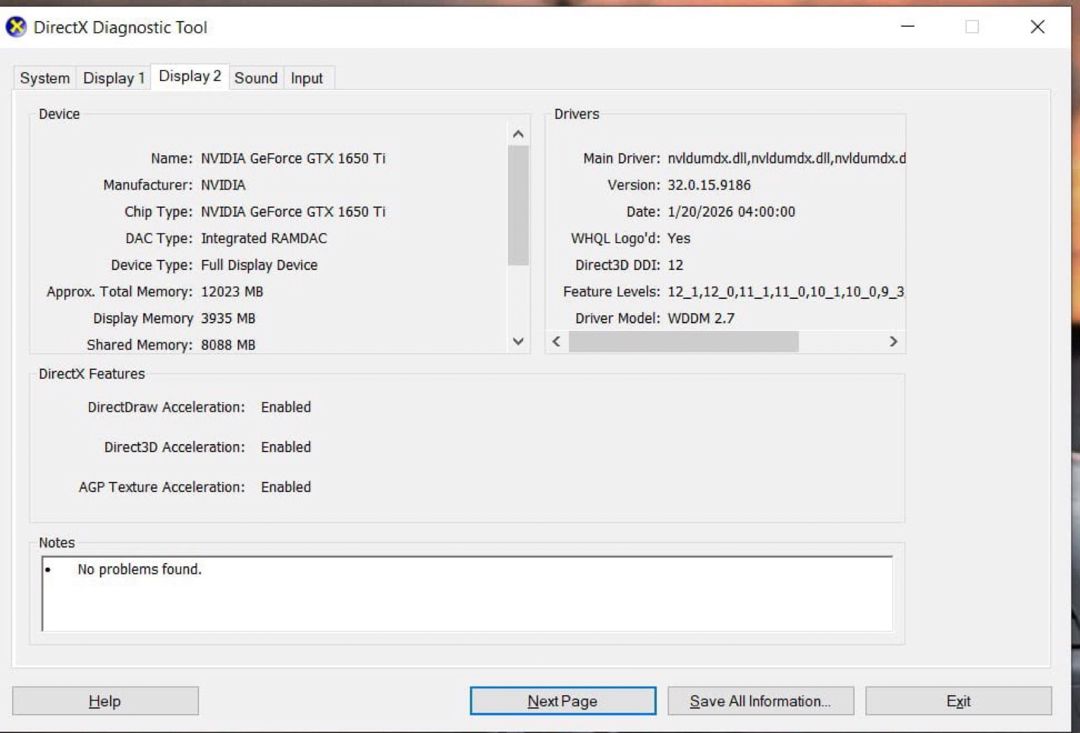1080x733 pixels.
Task: Open the Input tab
Action: click(307, 78)
